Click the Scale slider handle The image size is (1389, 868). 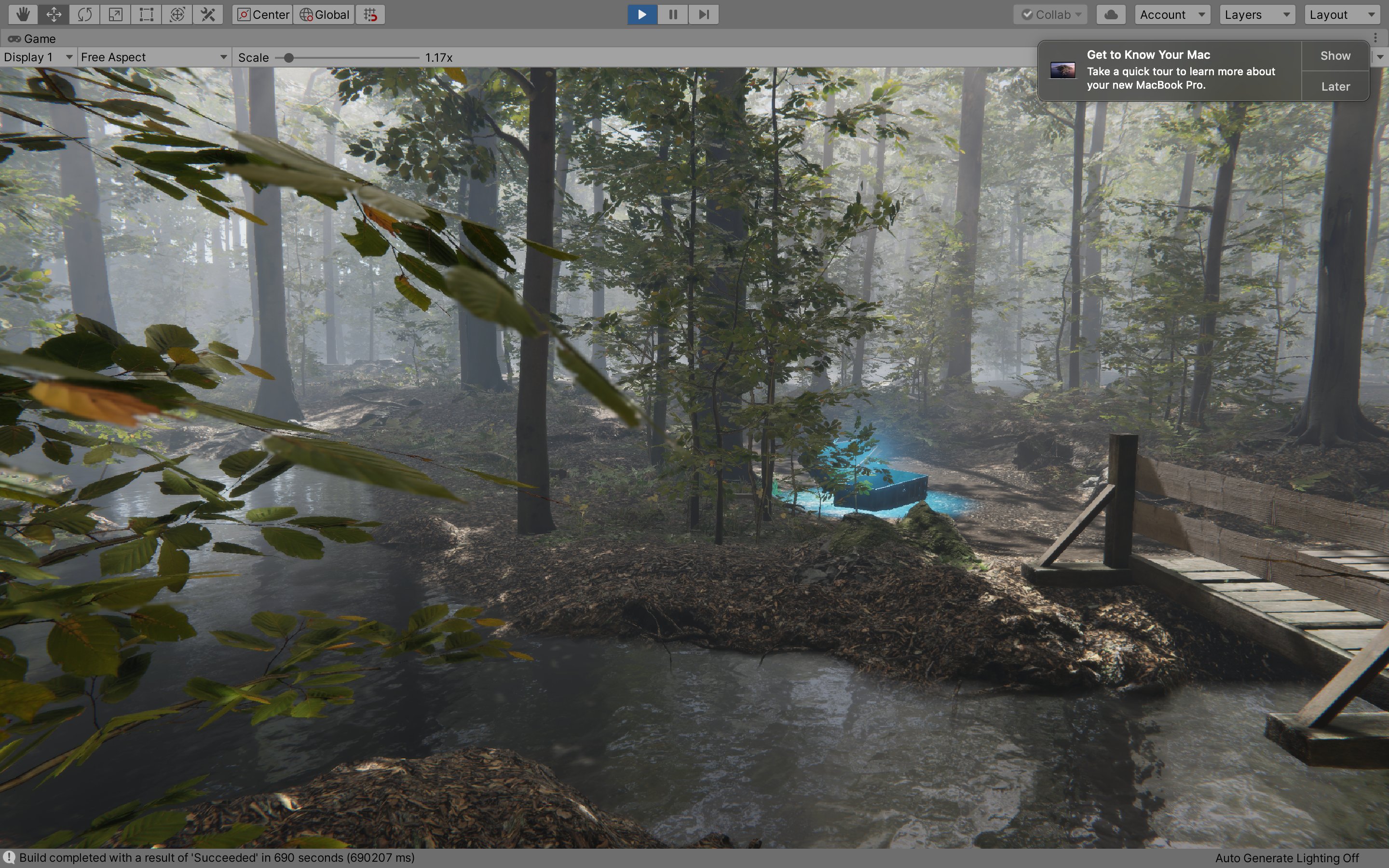[x=289, y=57]
